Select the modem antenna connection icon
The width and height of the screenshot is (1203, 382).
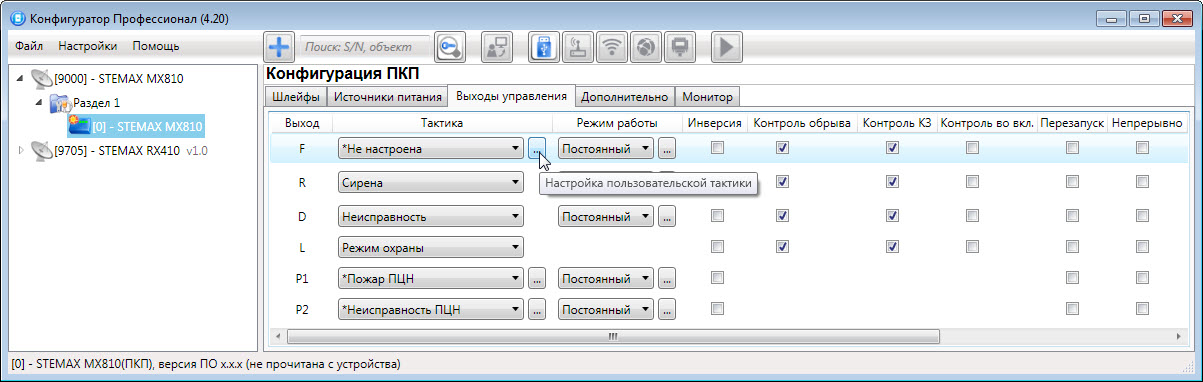[x=578, y=46]
